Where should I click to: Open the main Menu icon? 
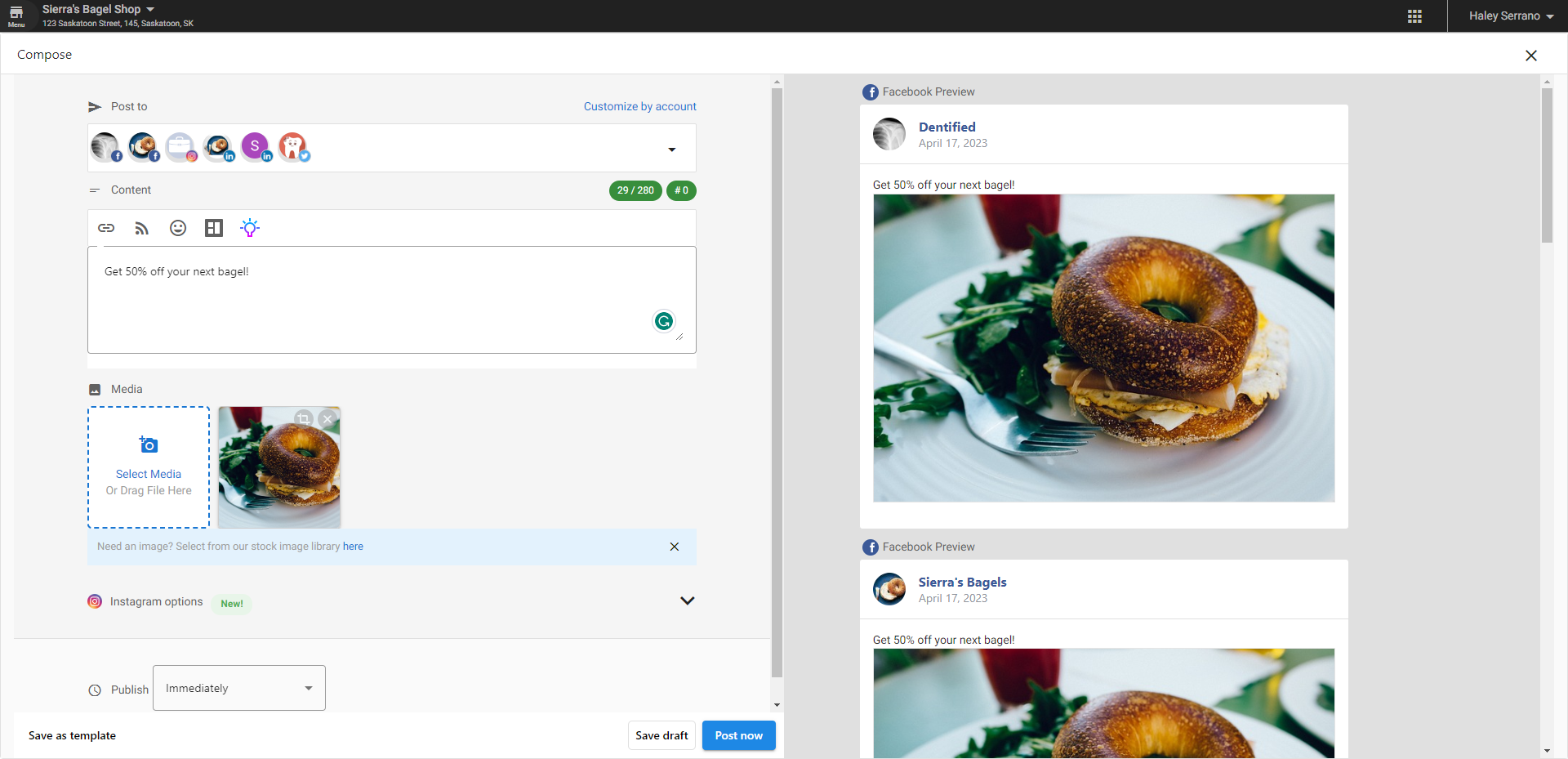point(16,16)
